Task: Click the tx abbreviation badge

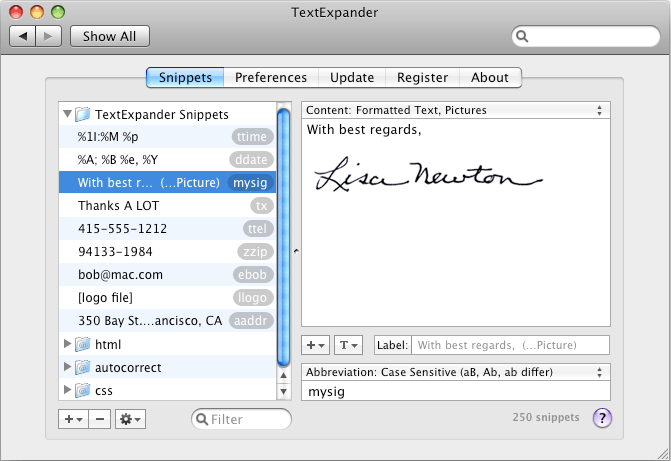Action: [x=261, y=205]
